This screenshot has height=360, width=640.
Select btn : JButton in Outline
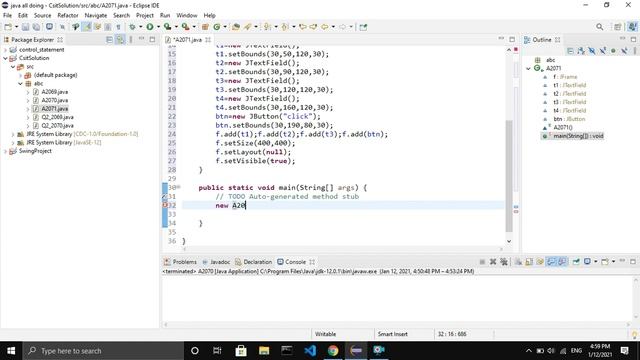[569, 119]
